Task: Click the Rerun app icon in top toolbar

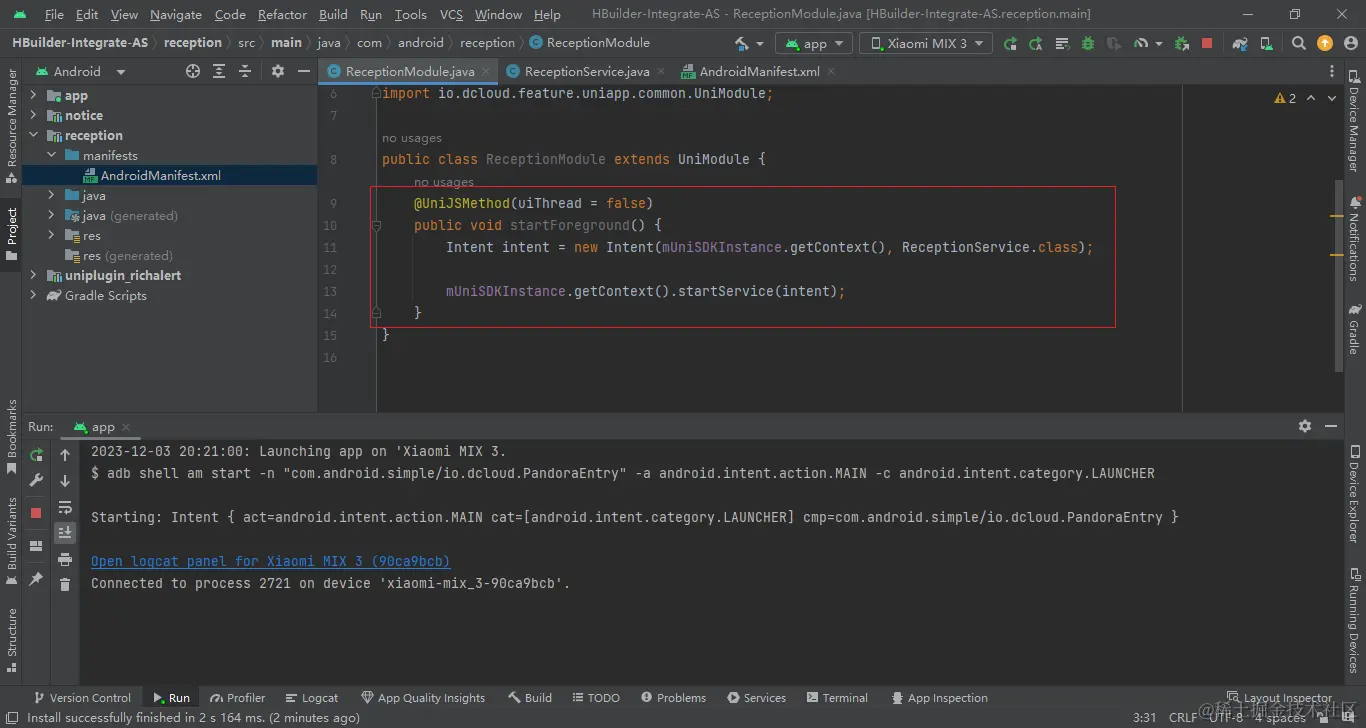Action: click(x=1010, y=43)
